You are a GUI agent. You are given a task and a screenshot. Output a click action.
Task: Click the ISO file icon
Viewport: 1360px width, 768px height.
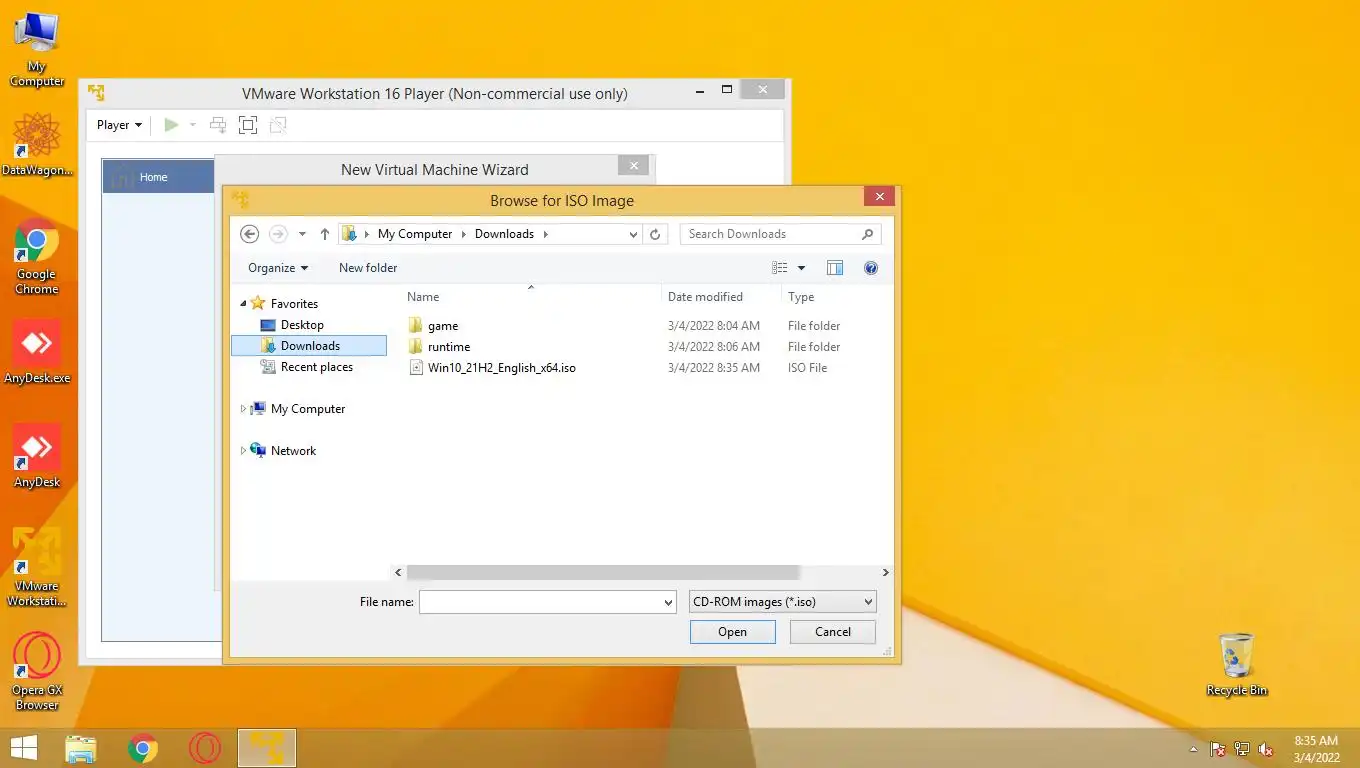(417, 367)
